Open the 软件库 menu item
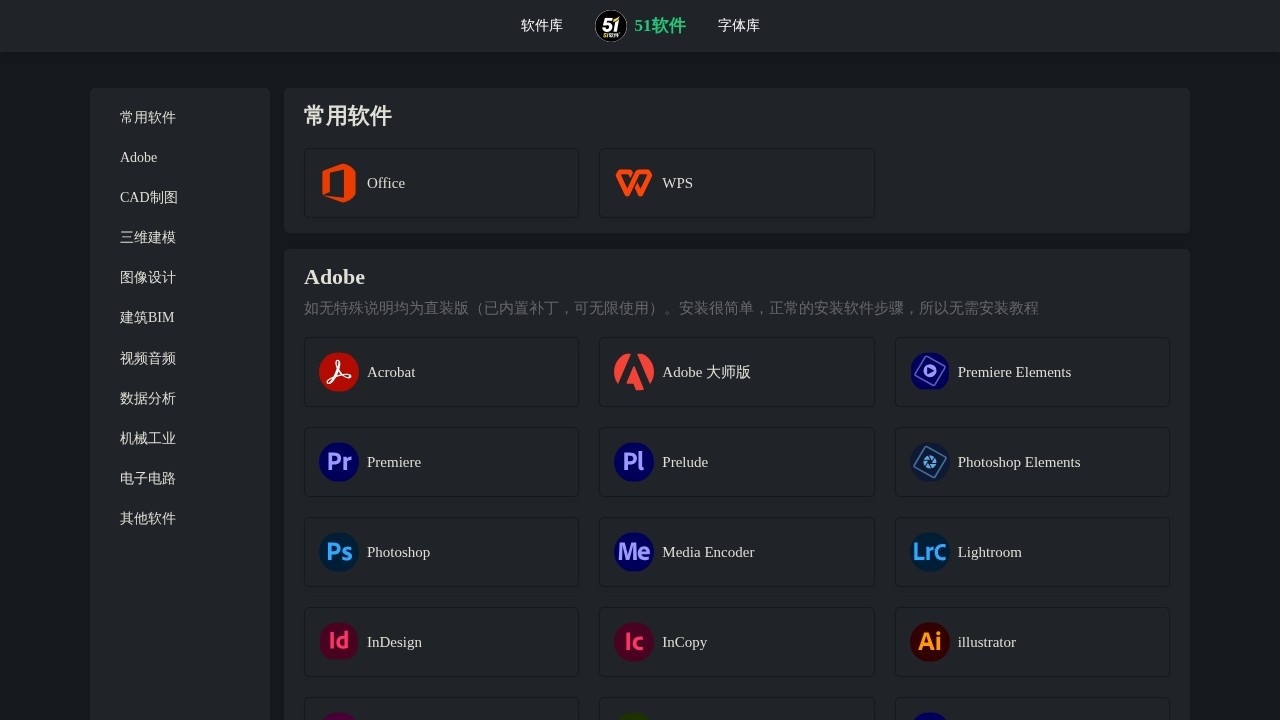Viewport: 1280px width, 720px height. pyautogui.click(x=542, y=26)
